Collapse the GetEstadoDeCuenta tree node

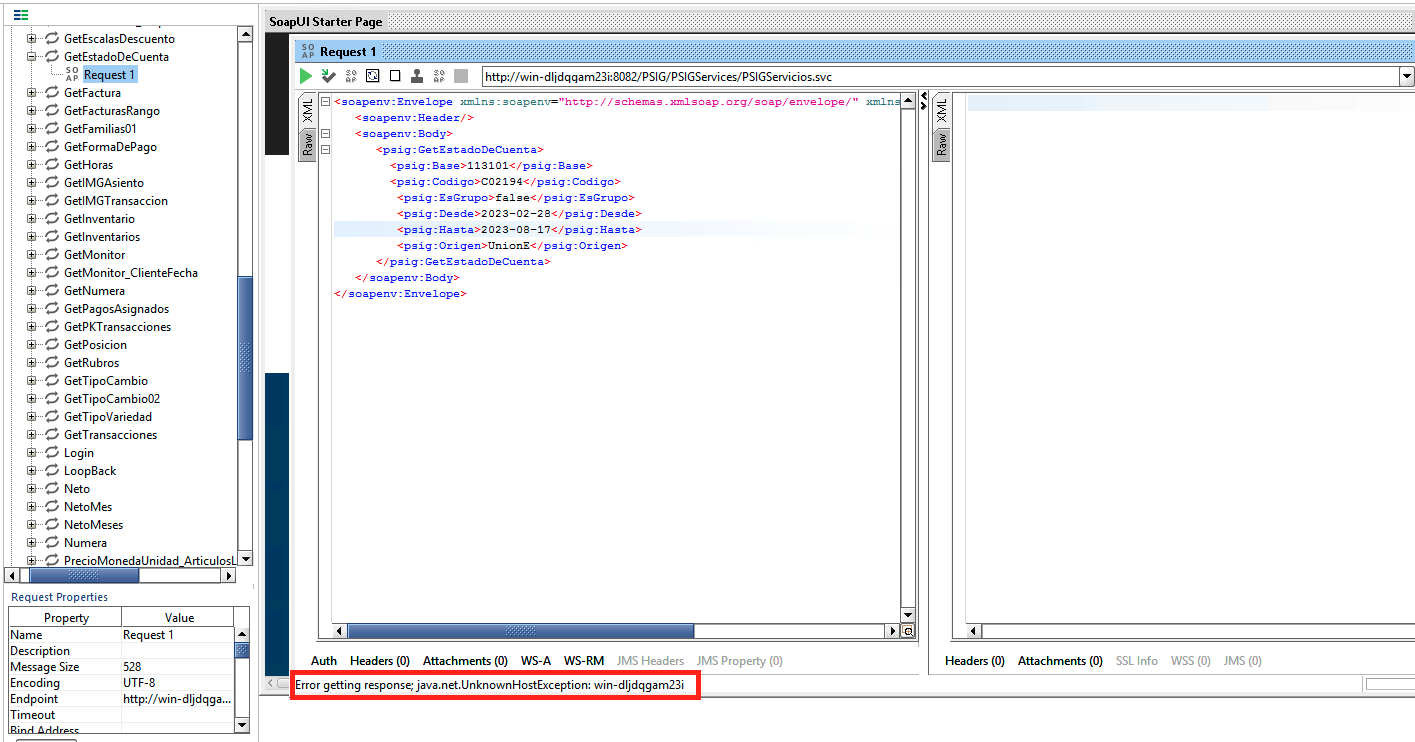(x=31, y=57)
